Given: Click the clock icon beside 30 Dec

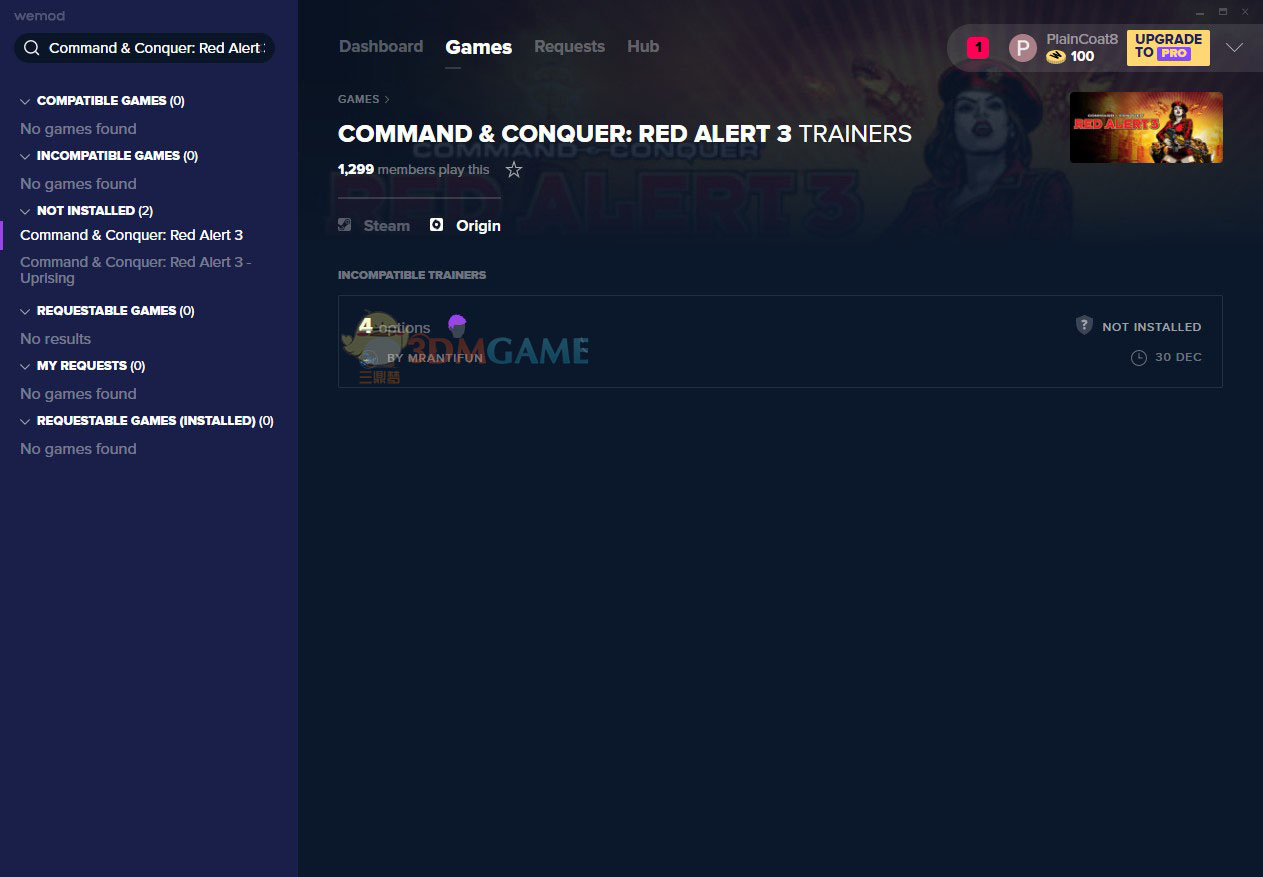Looking at the screenshot, I should [1138, 357].
